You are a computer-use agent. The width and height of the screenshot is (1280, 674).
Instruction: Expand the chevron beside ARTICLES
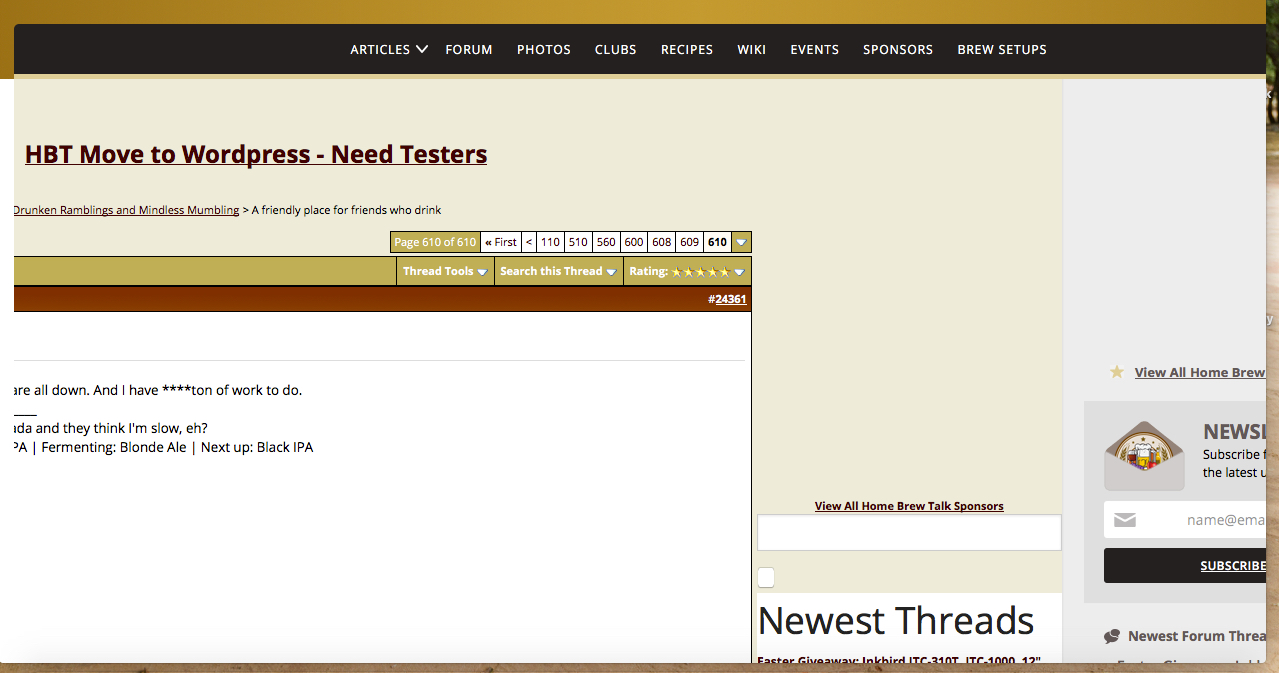(422, 49)
